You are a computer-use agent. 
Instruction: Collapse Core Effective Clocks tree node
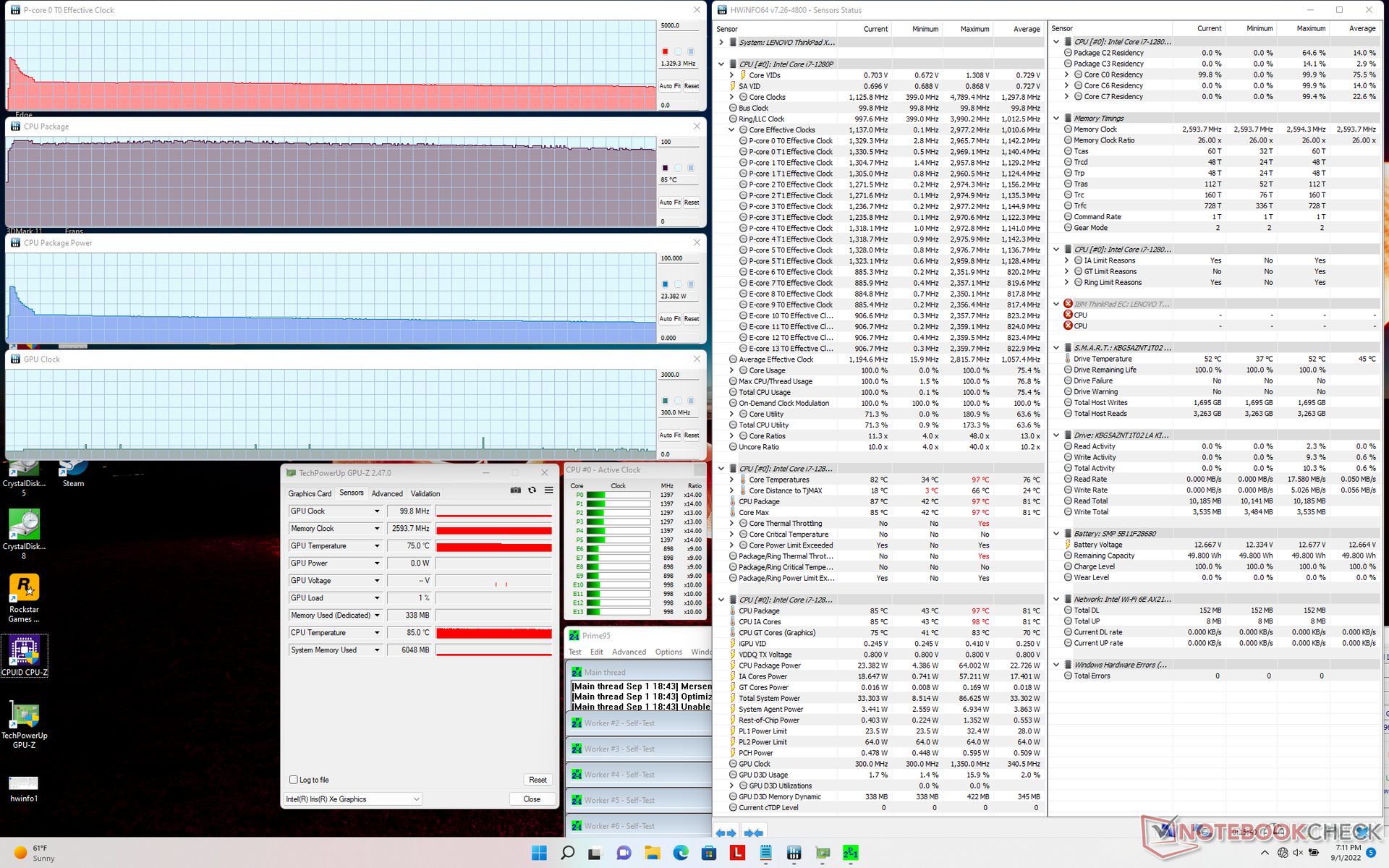click(731, 130)
